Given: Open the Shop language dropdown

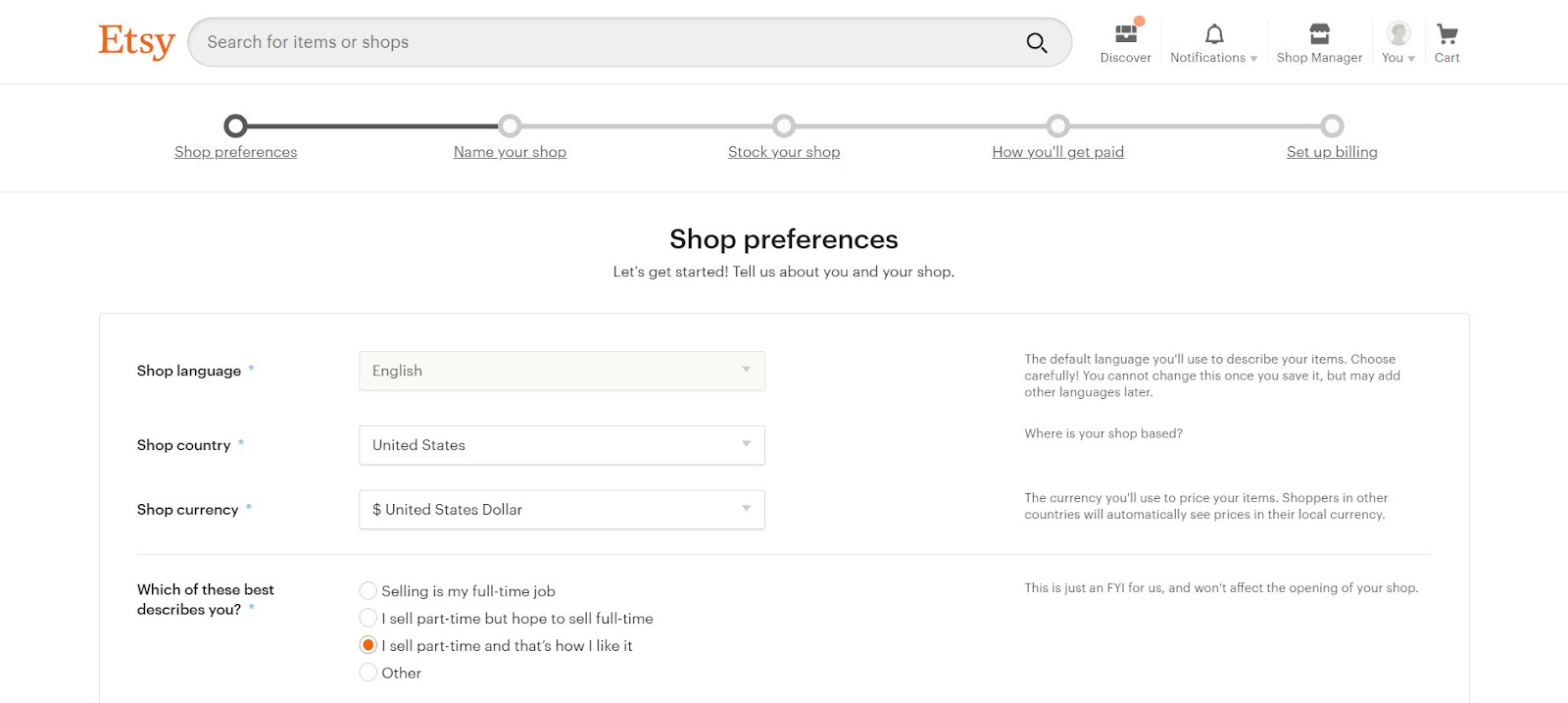Looking at the screenshot, I should (x=562, y=371).
